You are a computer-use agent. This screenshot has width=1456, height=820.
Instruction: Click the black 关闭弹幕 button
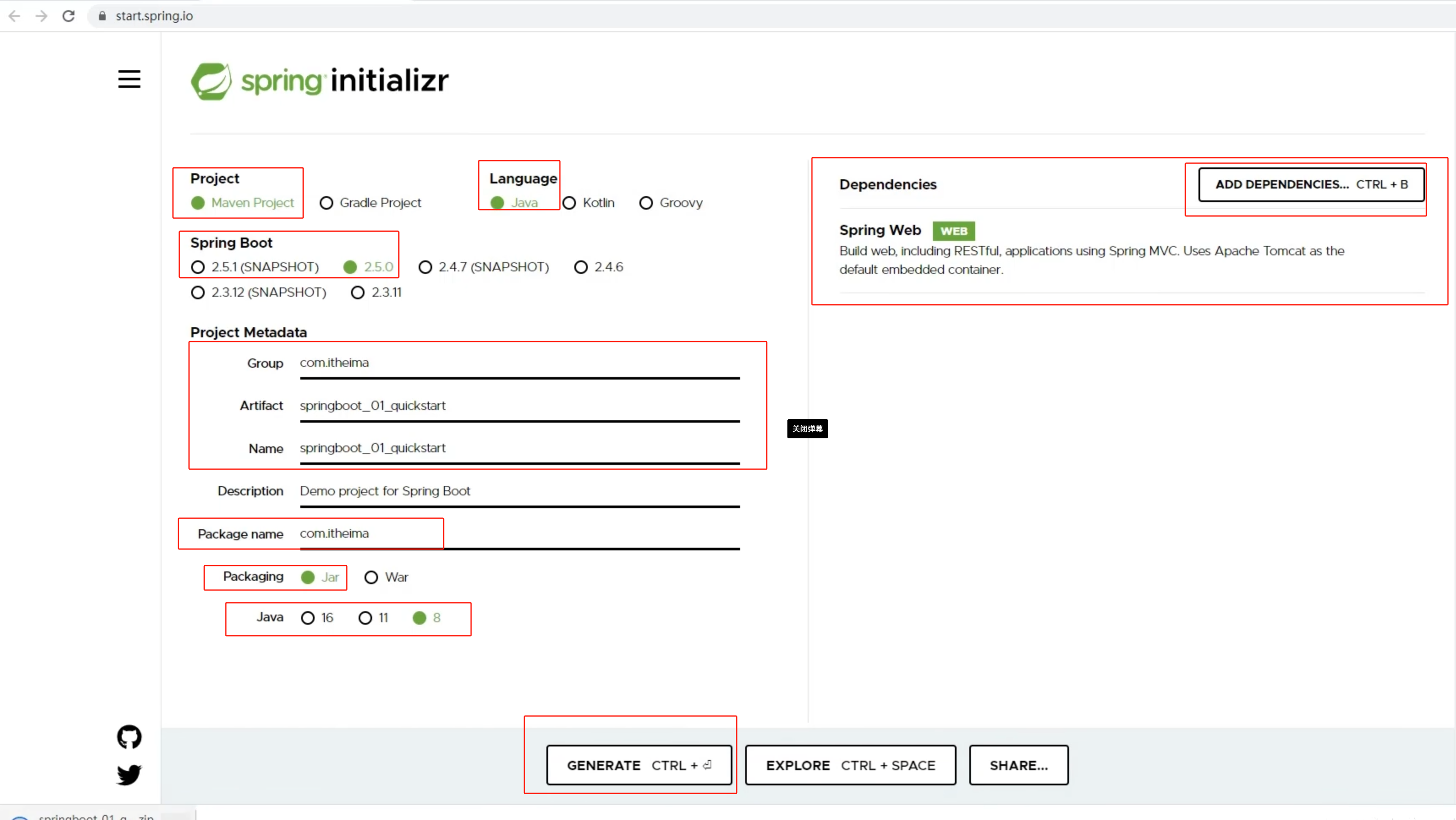[807, 429]
